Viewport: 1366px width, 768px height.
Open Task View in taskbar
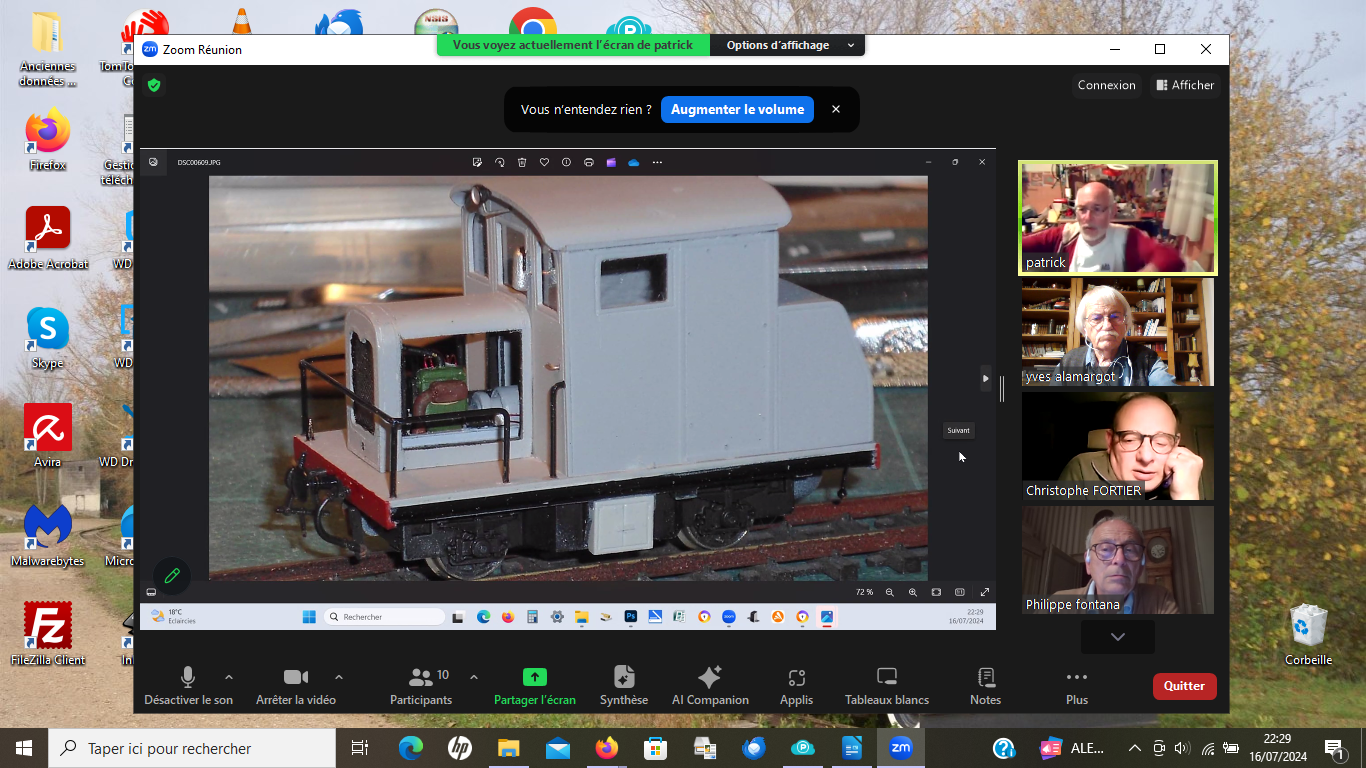[360, 748]
